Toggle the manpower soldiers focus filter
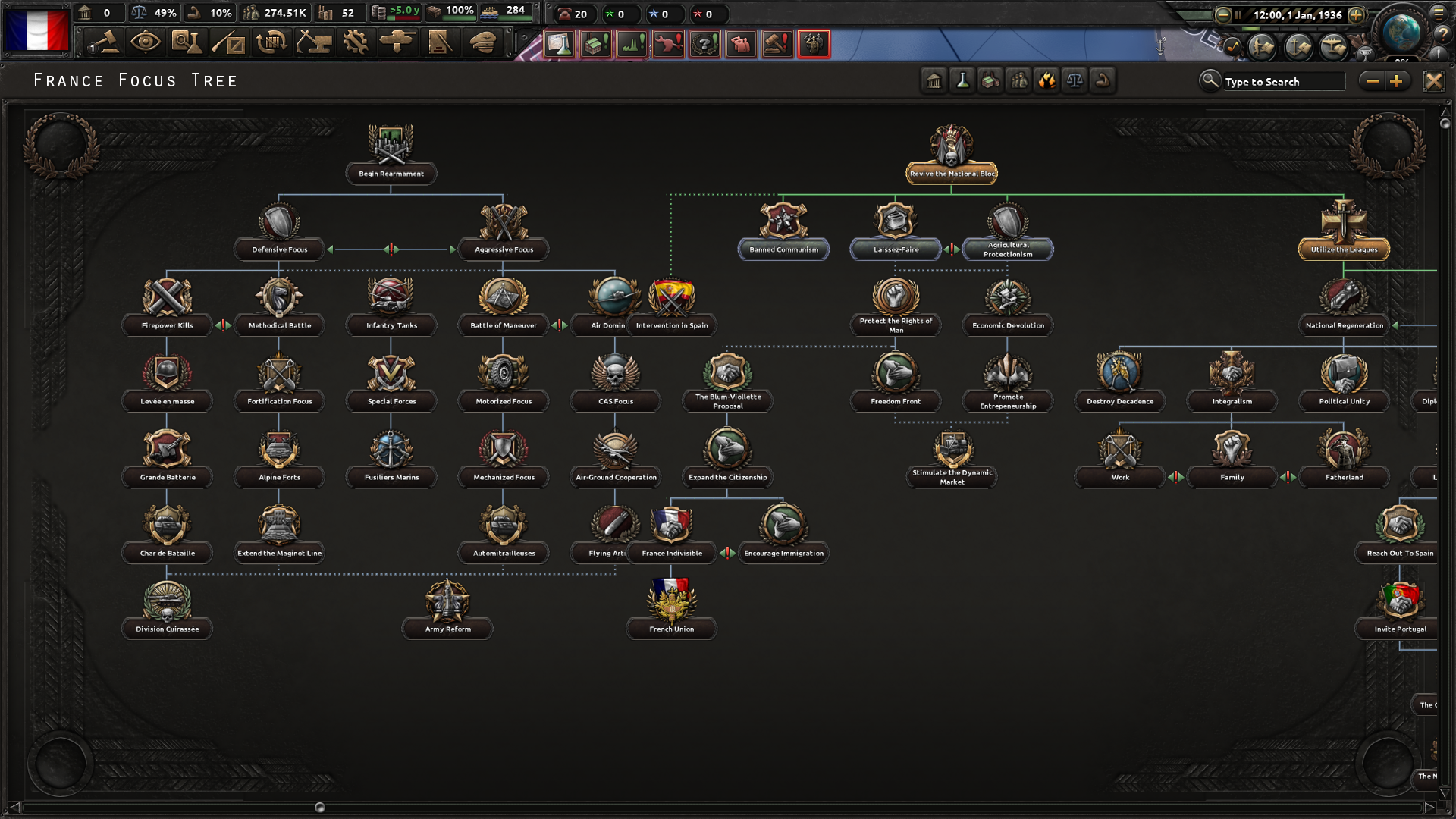The width and height of the screenshot is (1456, 819). coord(1018,80)
